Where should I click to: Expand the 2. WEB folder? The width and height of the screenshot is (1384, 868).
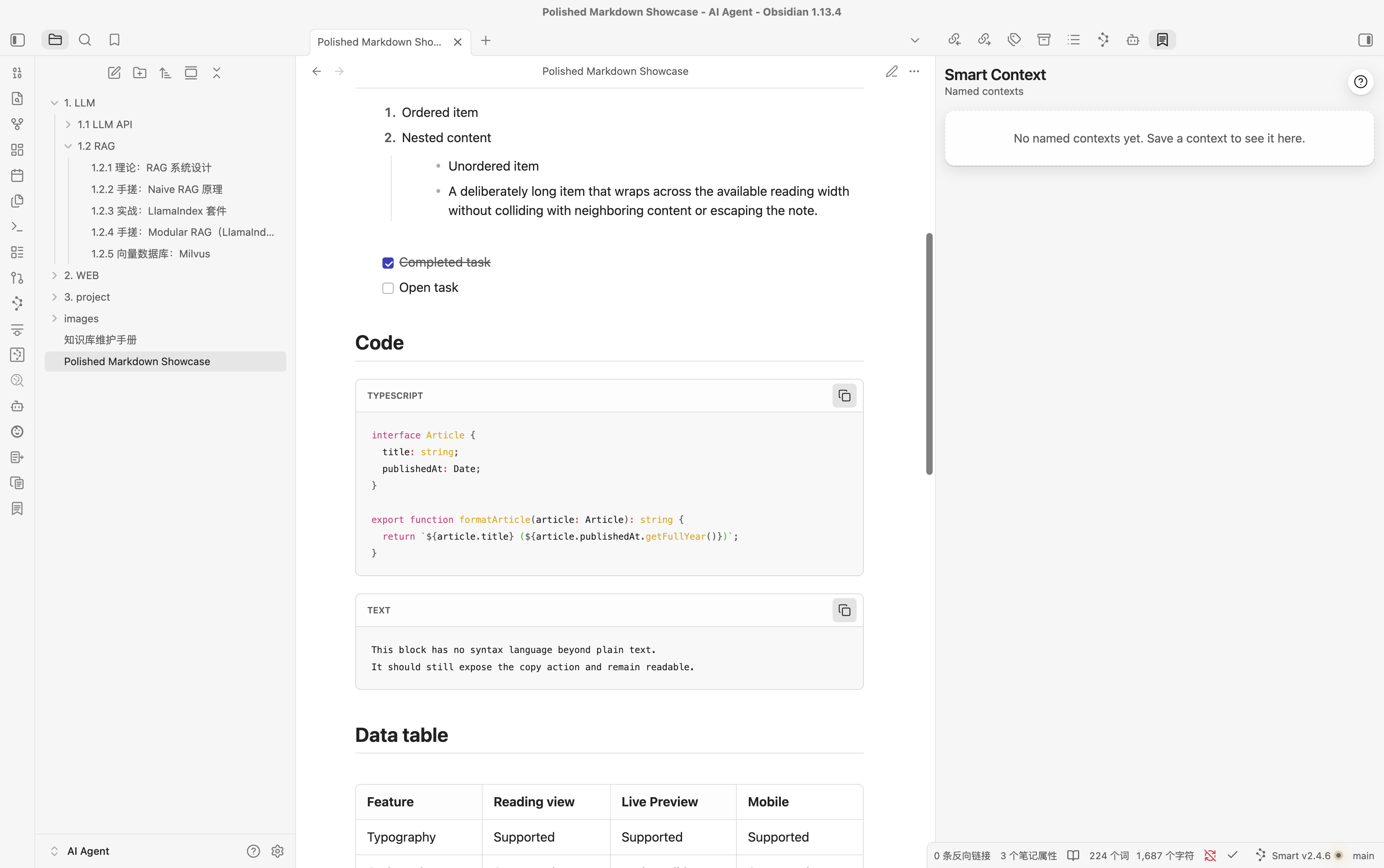click(x=54, y=275)
